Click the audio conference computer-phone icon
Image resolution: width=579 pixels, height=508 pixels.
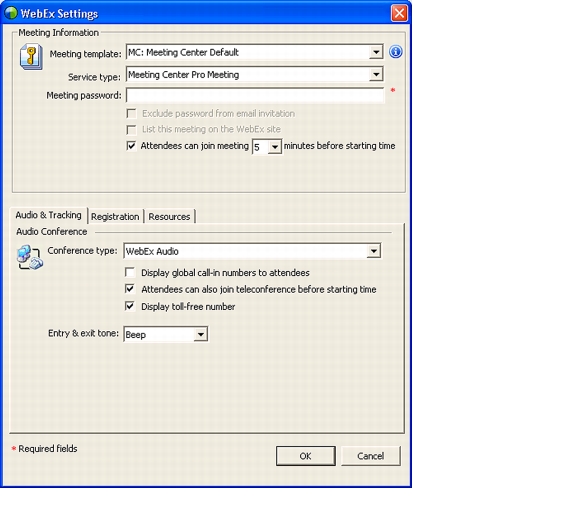pyautogui.click(x=30, y=257)
